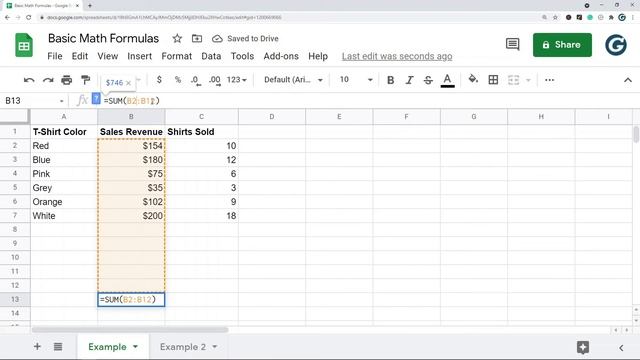Click the undo arrow icon
This screenshot has height=360, width=640.
click(29, 80)
